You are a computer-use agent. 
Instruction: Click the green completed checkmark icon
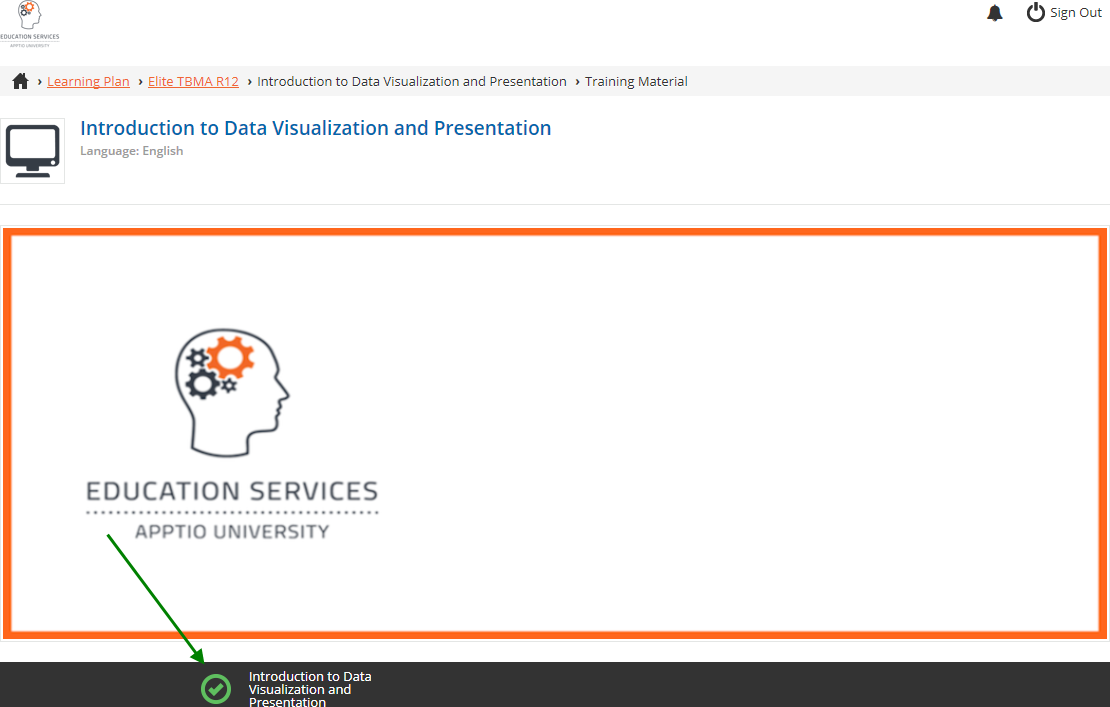[216, 689]
